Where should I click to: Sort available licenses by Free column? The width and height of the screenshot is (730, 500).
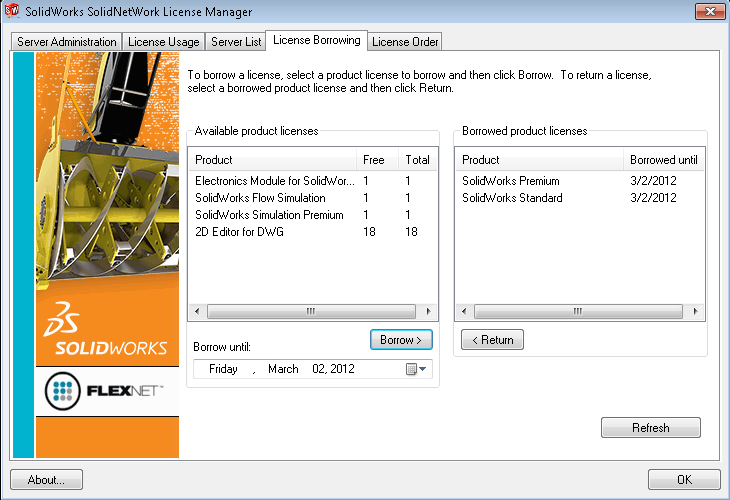378,160
